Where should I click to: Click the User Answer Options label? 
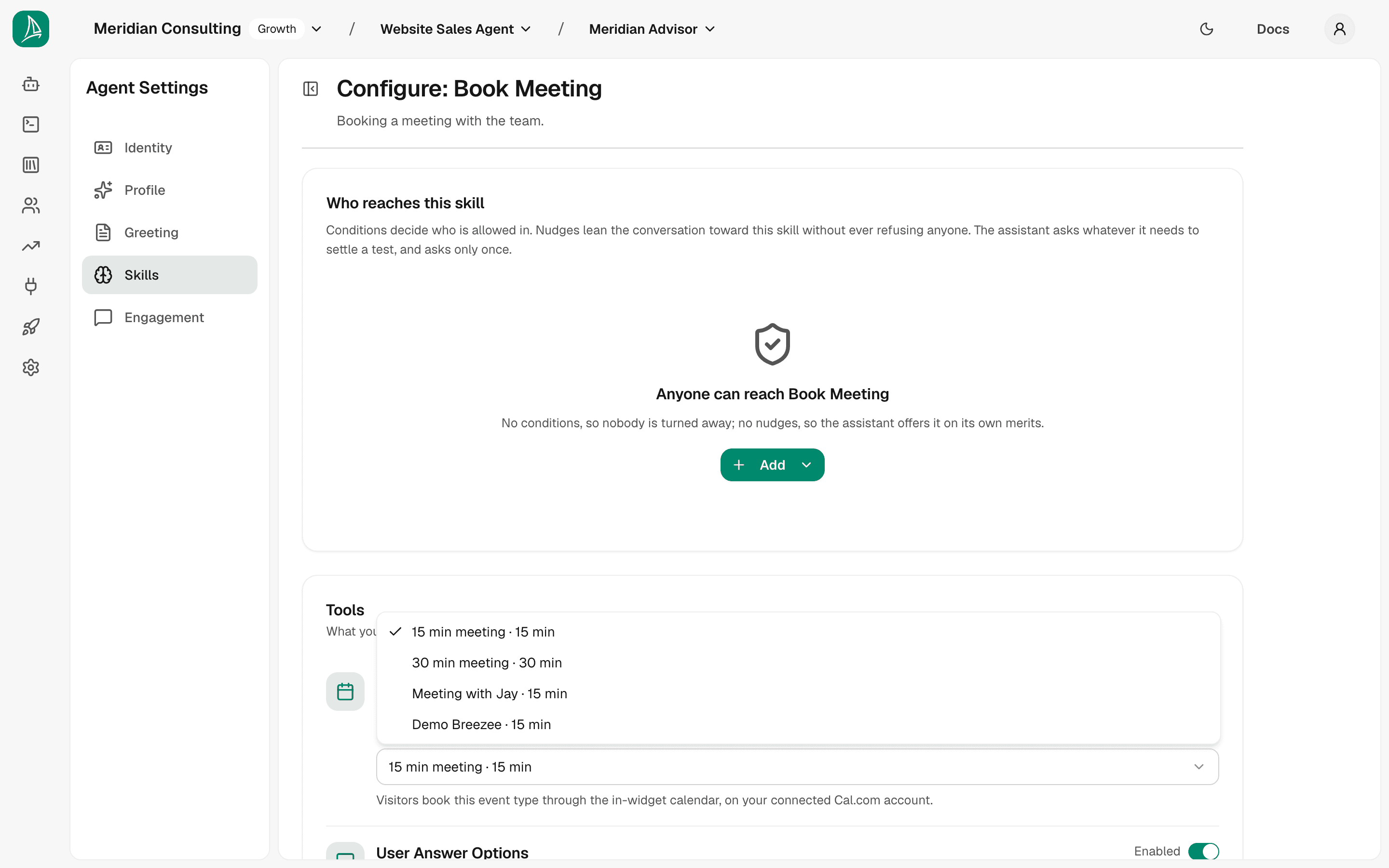point(452,853)
